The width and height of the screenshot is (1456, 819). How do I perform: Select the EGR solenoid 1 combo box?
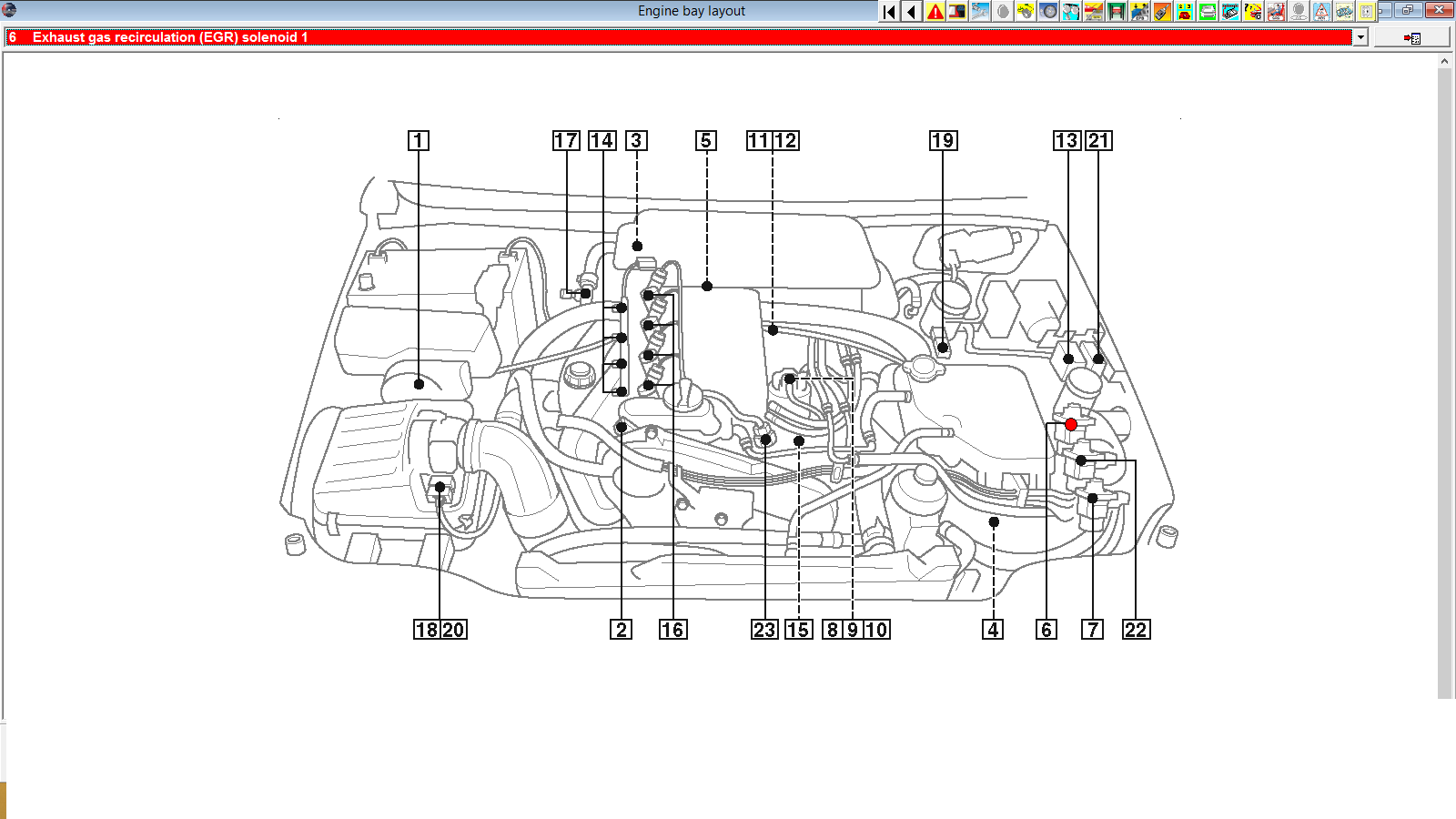click(x=686, y=37)
